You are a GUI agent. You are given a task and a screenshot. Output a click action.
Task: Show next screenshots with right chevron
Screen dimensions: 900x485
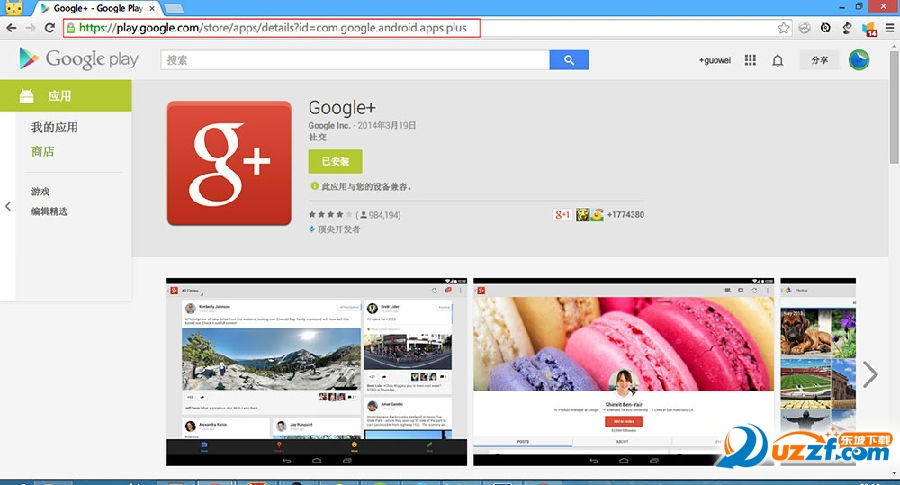(x=870, y=374)
